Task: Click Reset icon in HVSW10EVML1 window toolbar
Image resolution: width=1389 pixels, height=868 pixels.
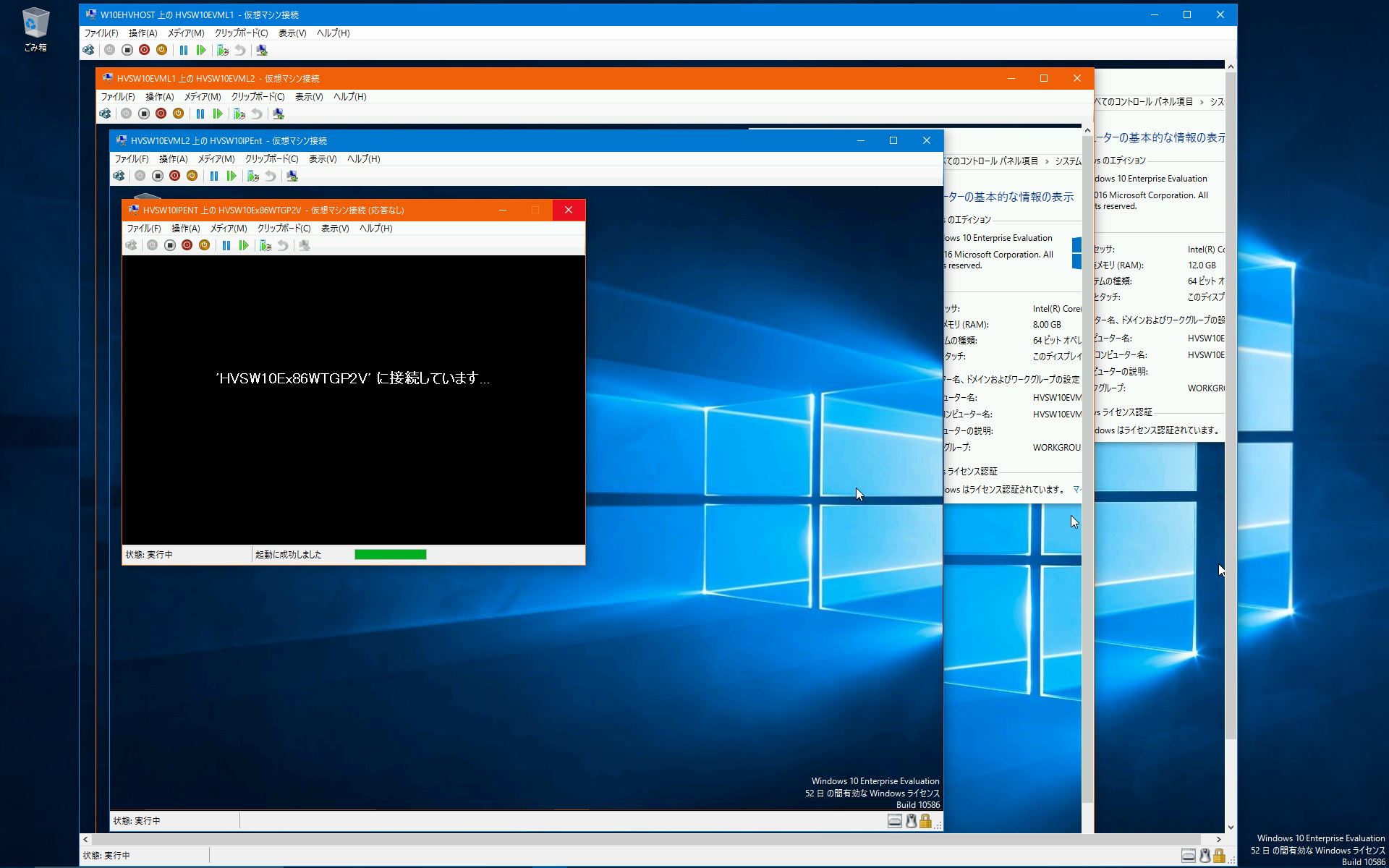Action: 201,50
